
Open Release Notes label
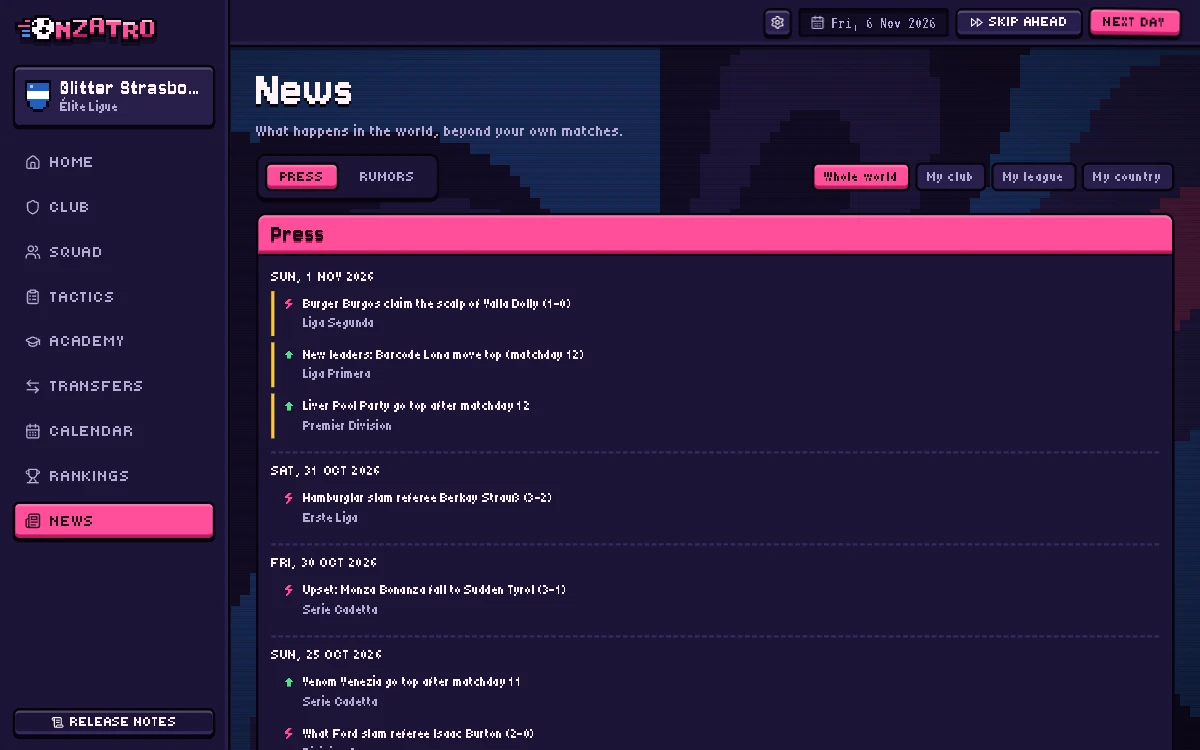point(122,722)
